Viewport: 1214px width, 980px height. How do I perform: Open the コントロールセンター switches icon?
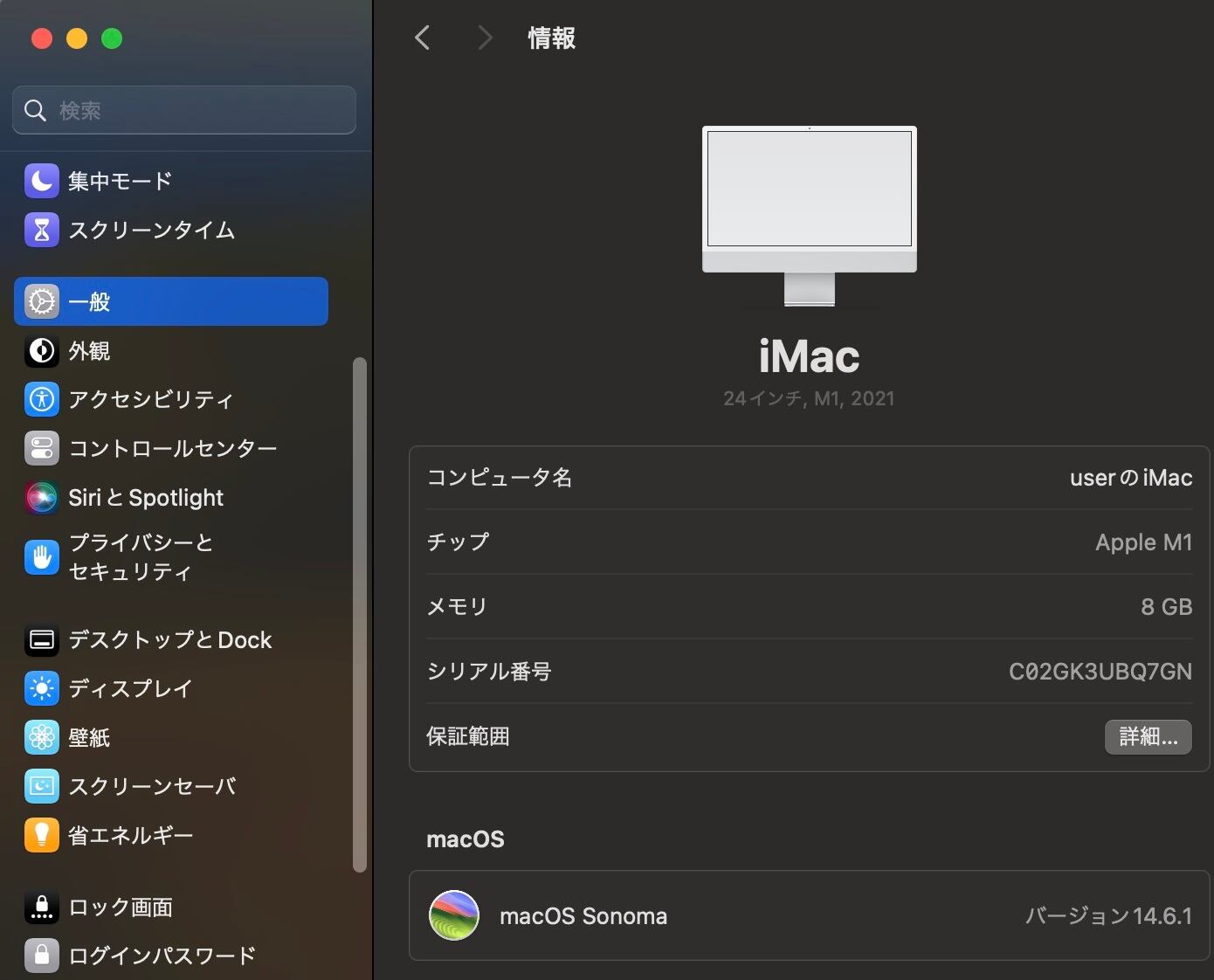[x=42, y=448]
